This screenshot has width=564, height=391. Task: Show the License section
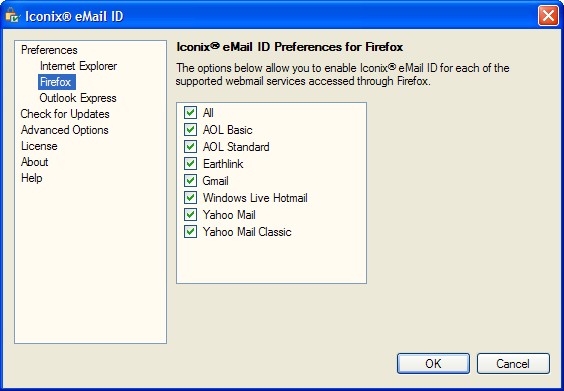pyautogui.click(x=39, y=146)
